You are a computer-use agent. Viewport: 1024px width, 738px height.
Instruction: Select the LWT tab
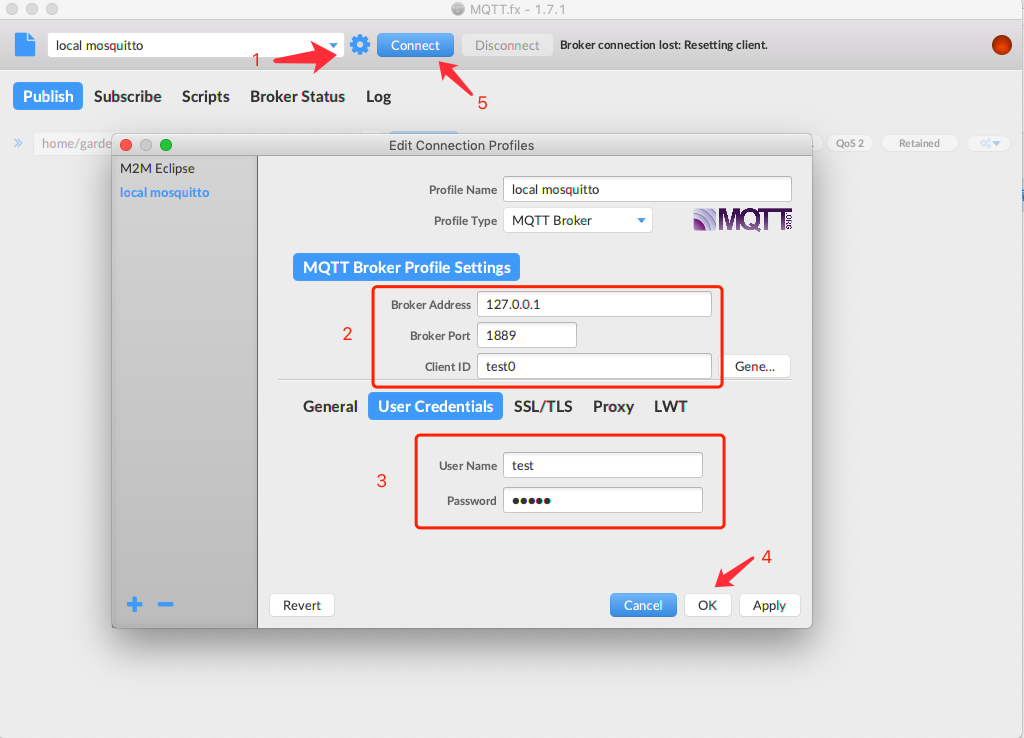pos(670,406)
